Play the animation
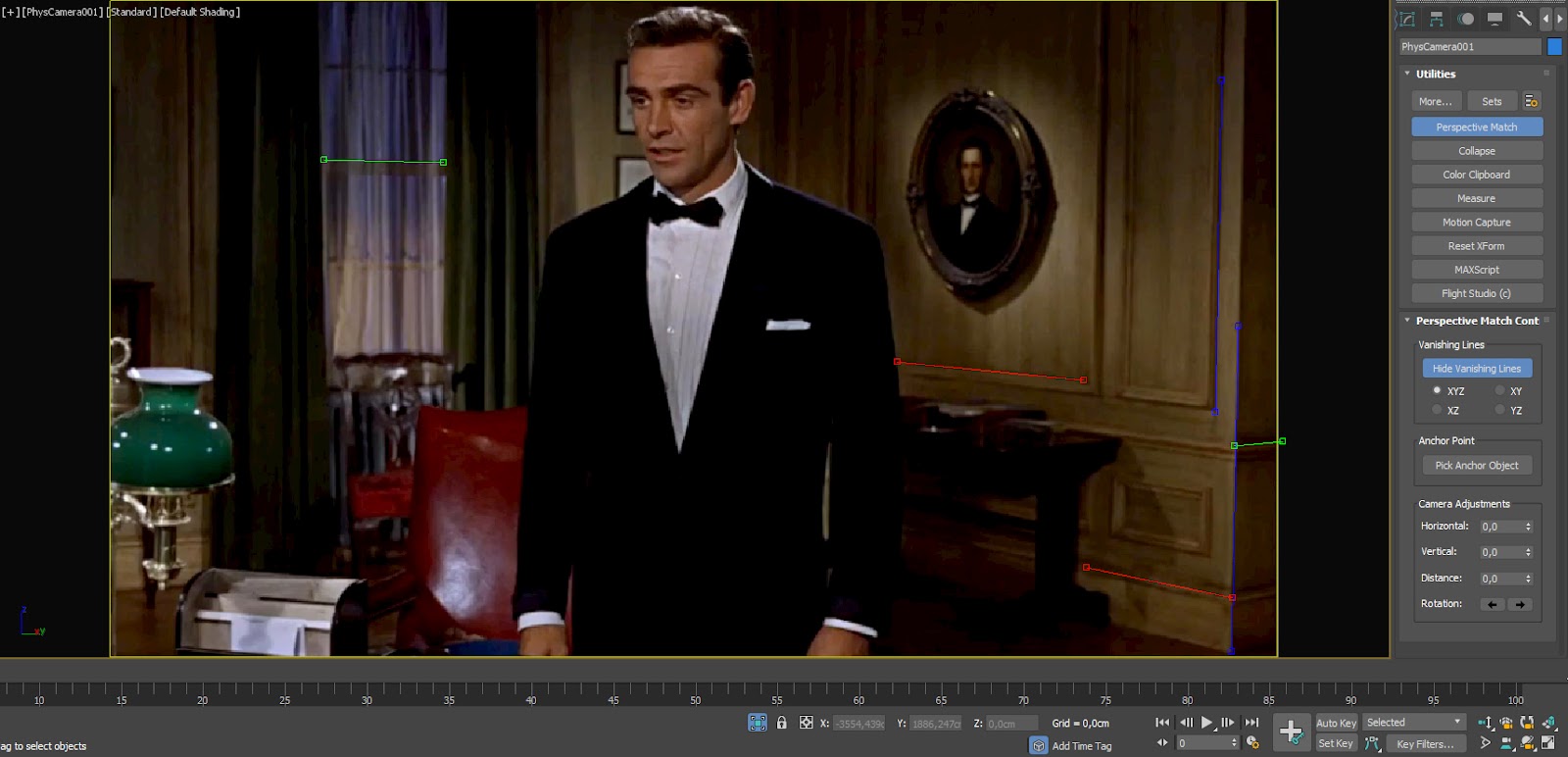This screenshot has height=757, width=1568. [x=1206, y=723]
